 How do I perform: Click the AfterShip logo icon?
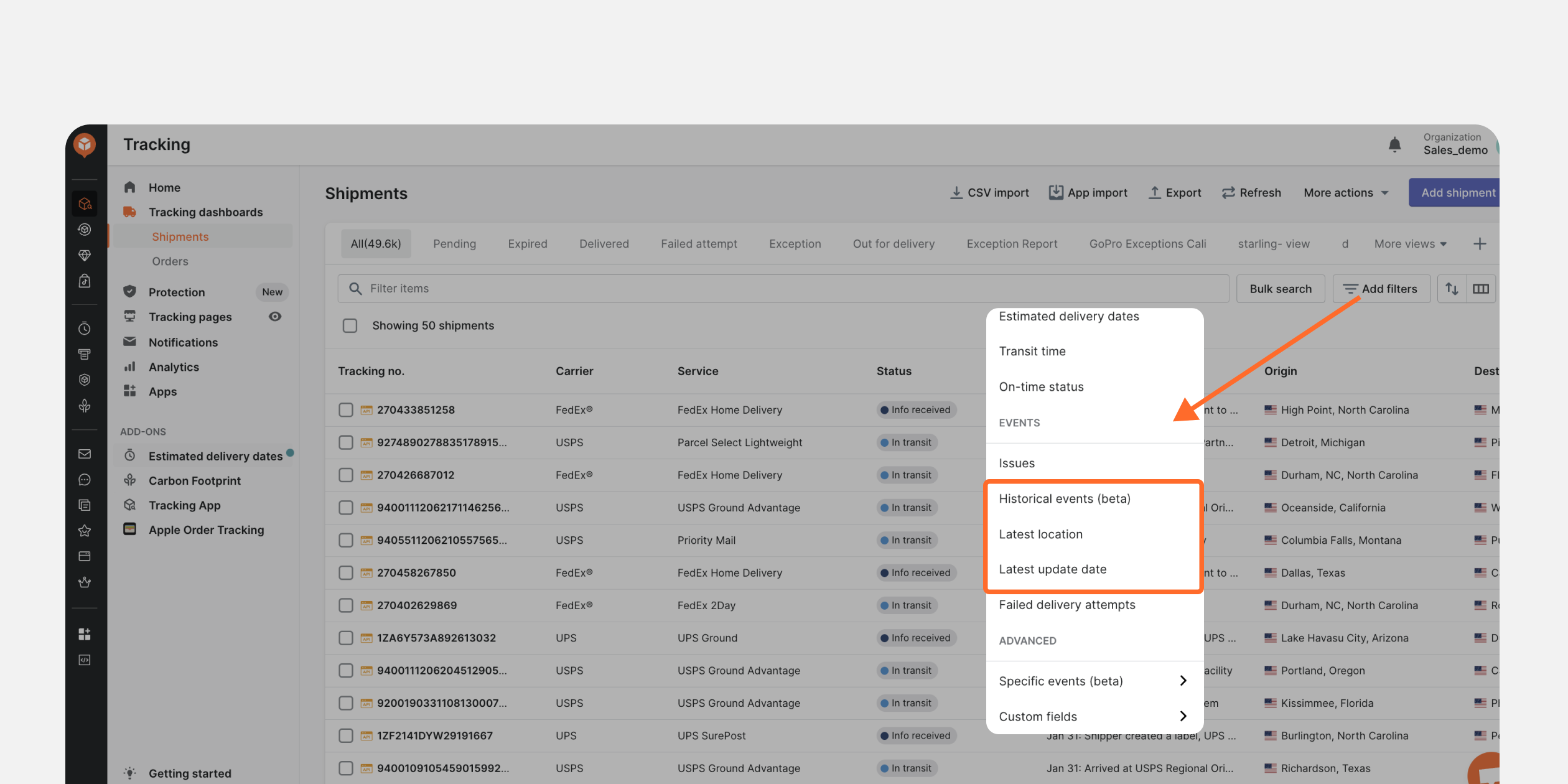[85, 145]
